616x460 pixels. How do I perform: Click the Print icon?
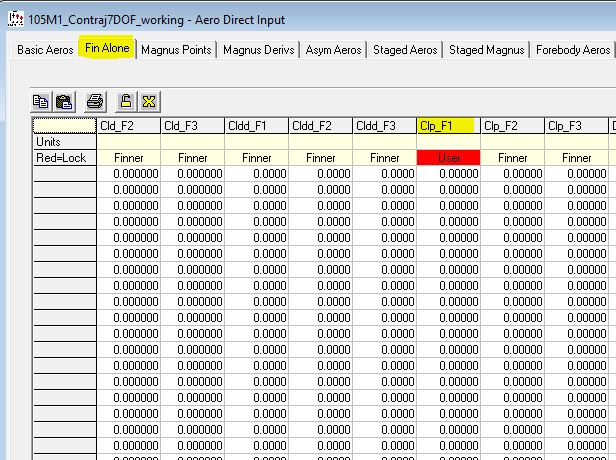point(95,101)
